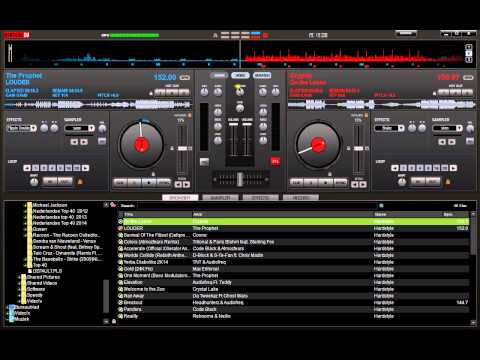The image size is (480, 360).
Task: Halve the left deck loop with left arrow
Action: [27, 168]
